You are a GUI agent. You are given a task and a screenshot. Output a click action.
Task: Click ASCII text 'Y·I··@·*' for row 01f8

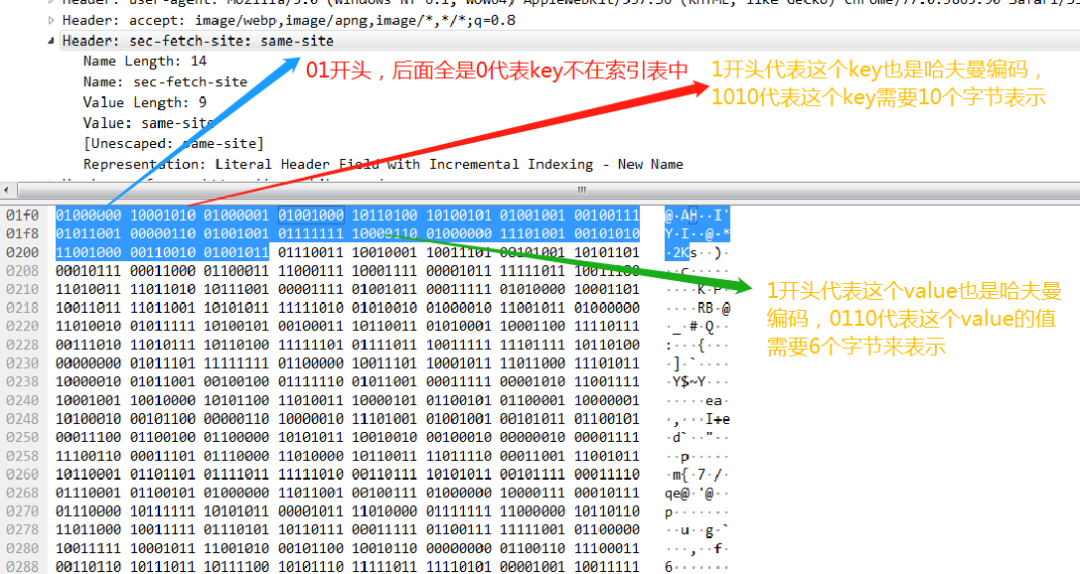697,234
